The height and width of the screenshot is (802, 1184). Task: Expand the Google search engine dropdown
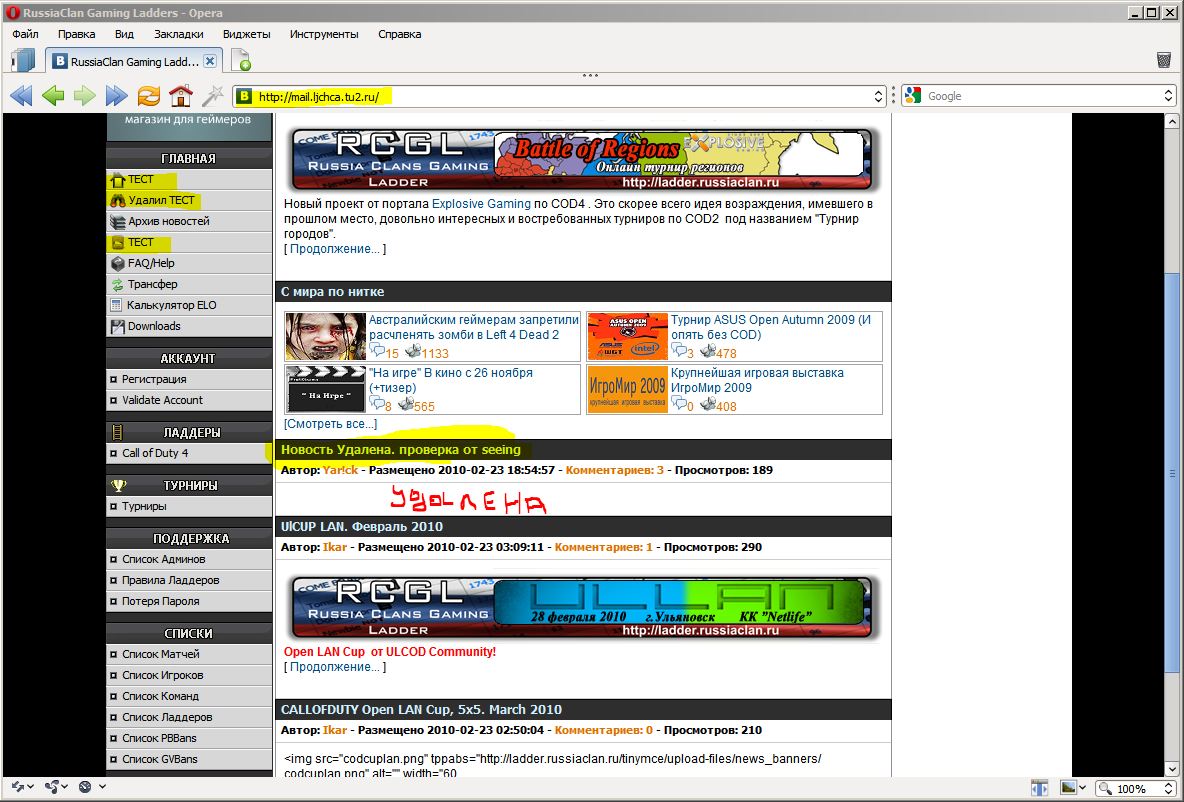(x=1168, y=96)
